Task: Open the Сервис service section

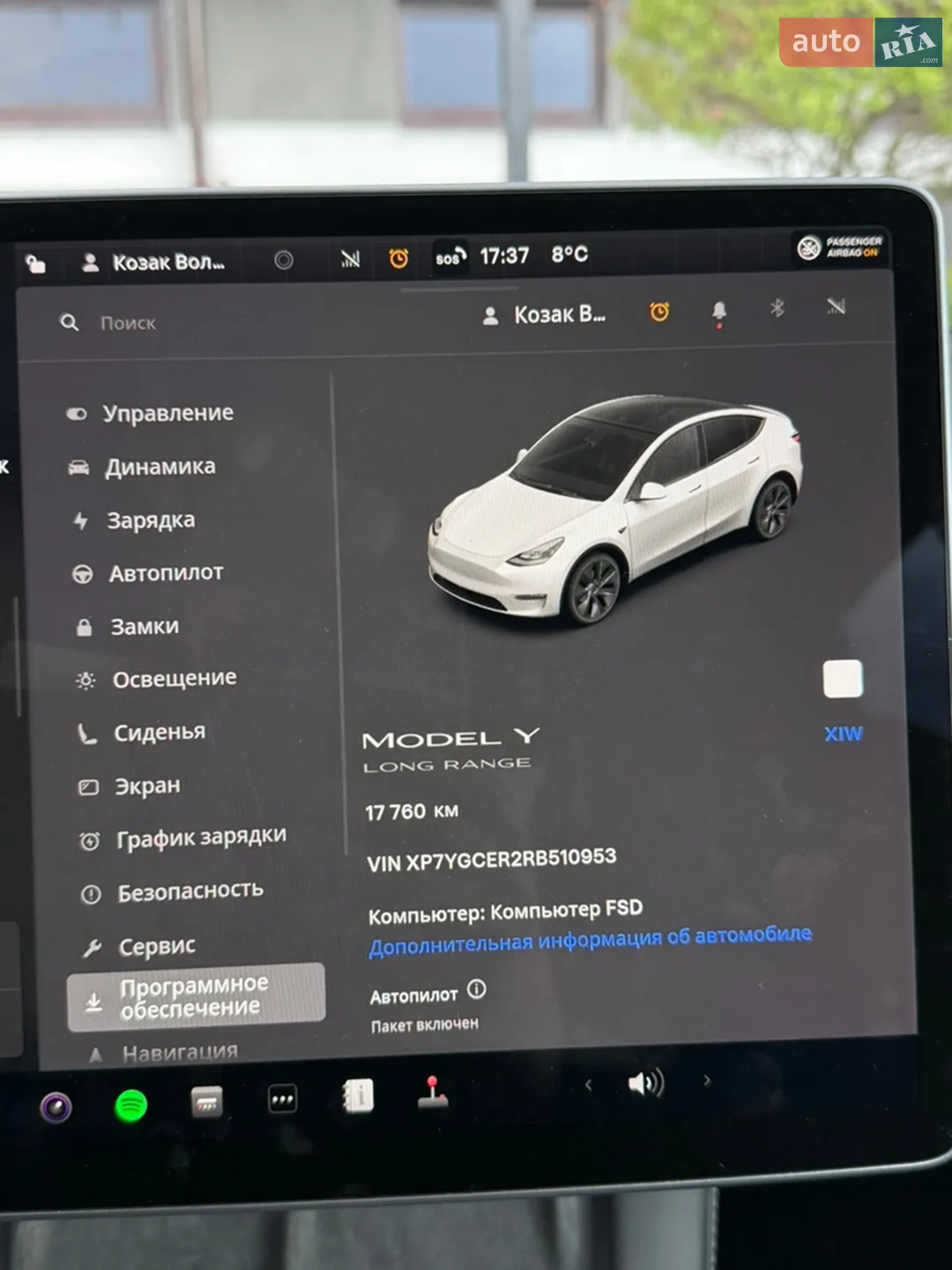Action: (138, 946)
